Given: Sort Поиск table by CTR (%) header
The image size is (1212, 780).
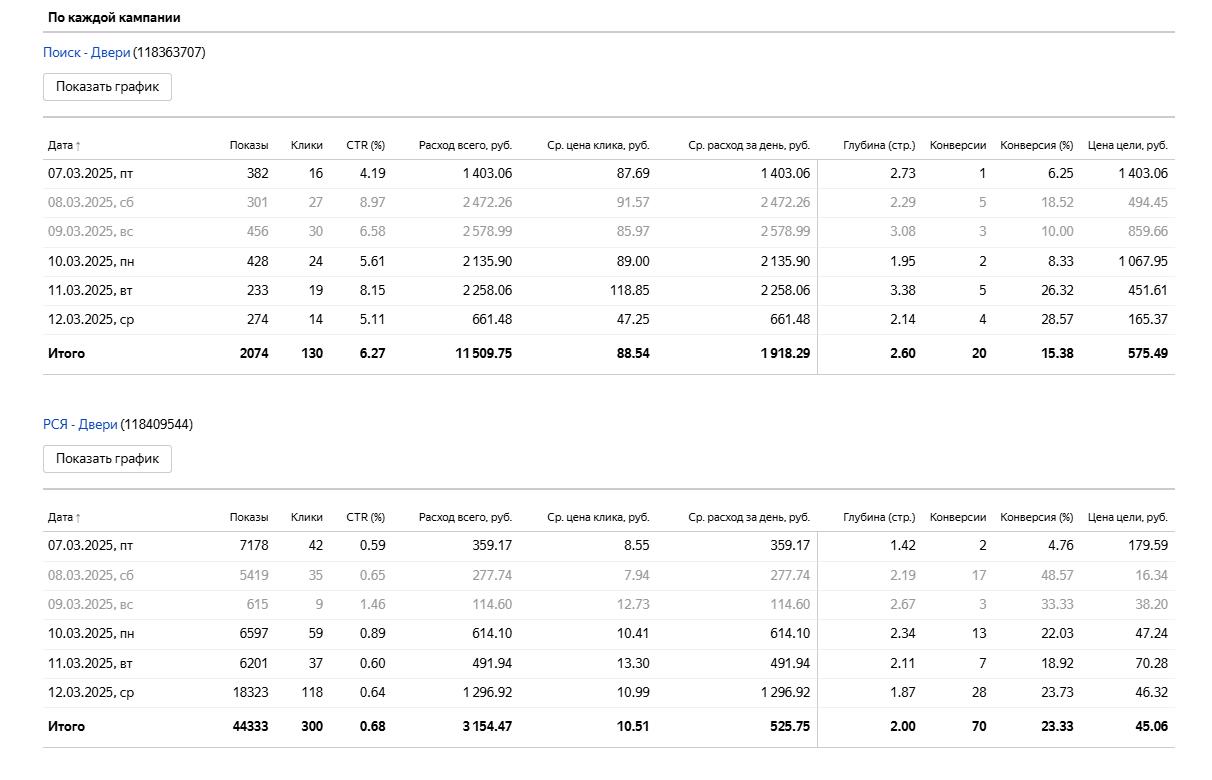Looking at the screenshot, I should click(365, 146).
